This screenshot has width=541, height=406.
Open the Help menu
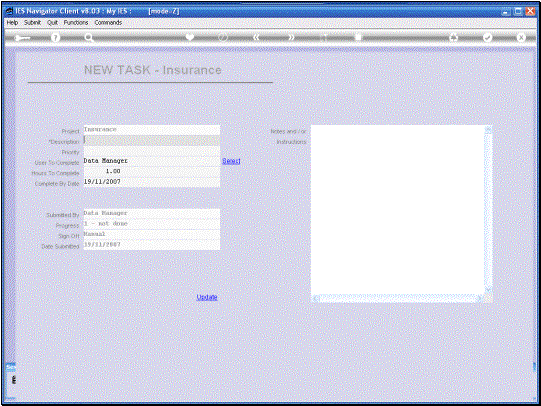click(x=12, y=22)
